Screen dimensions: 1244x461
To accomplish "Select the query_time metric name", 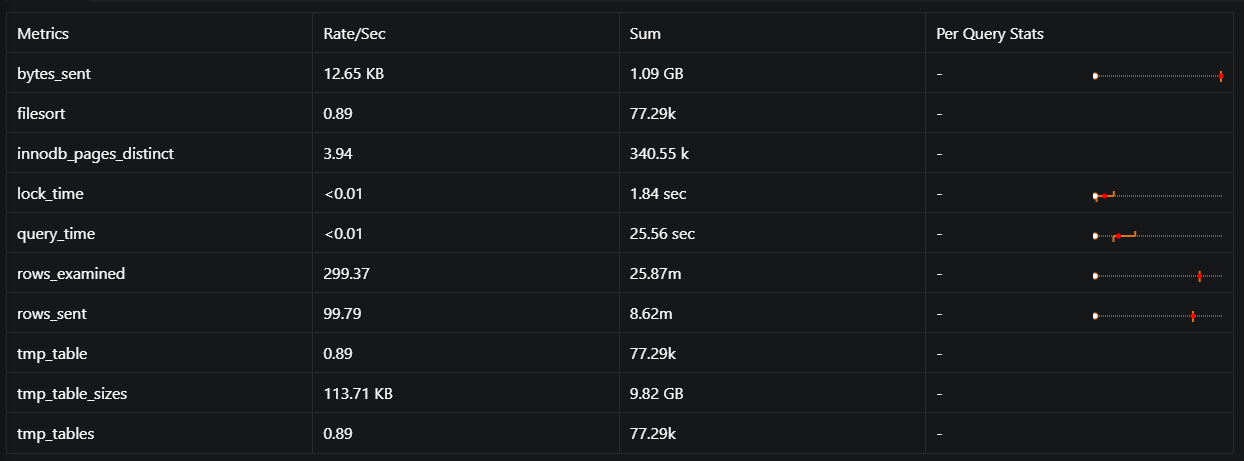I will 56,234.
